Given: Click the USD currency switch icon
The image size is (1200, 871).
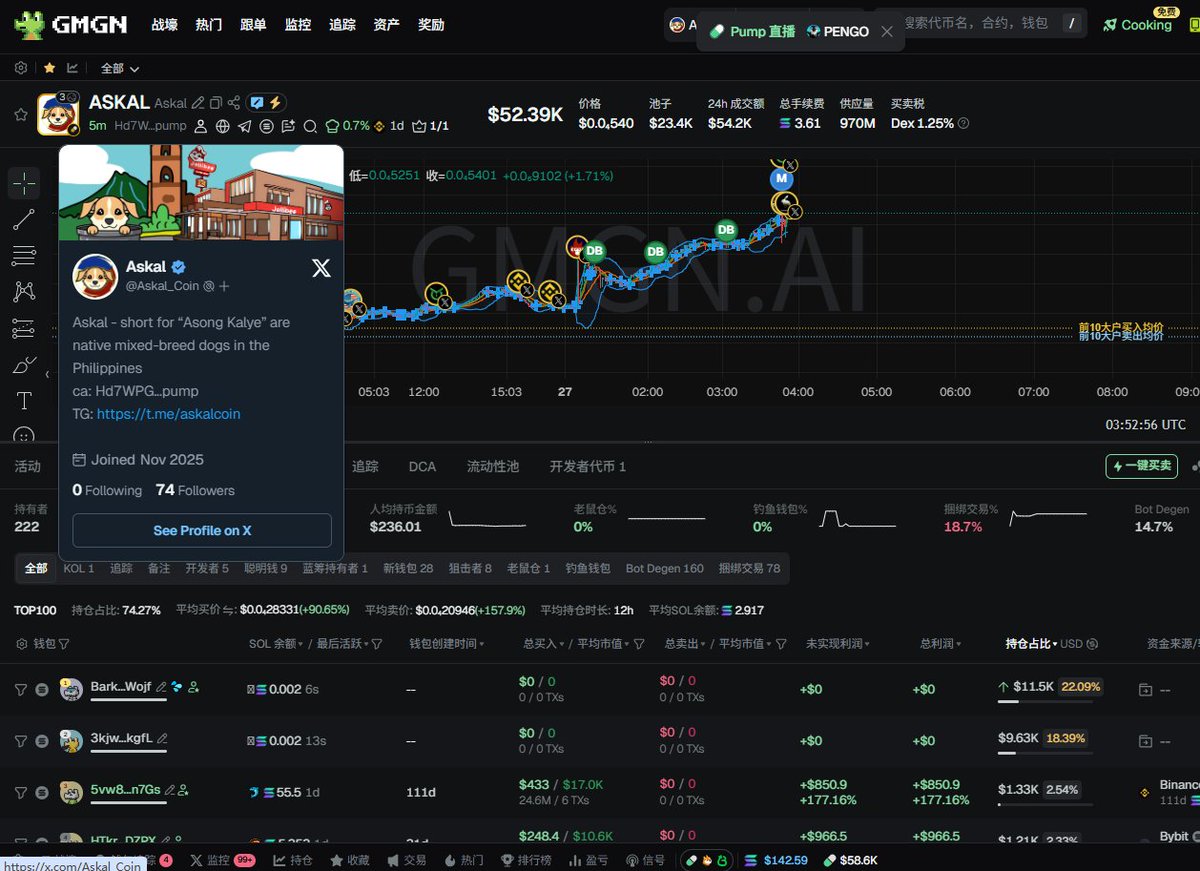Looking at the screenshot, I should point(1092,644).
